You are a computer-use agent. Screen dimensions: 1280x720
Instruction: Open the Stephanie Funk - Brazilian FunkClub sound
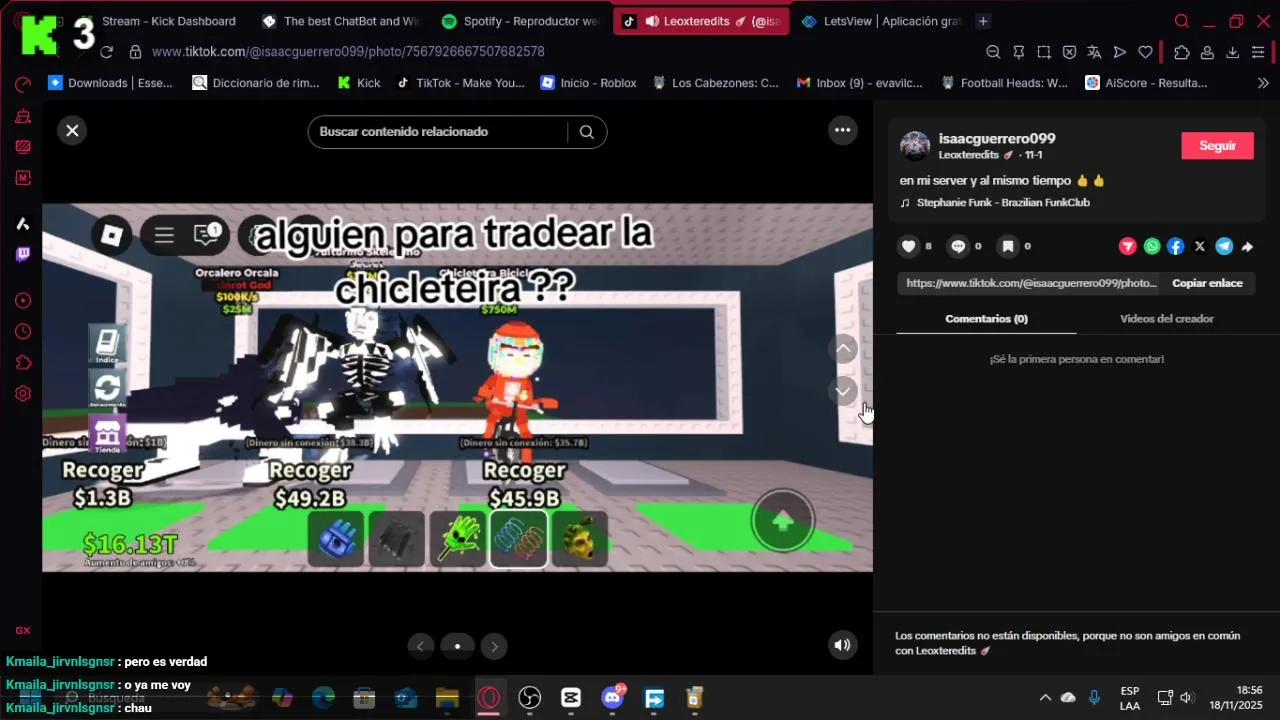(1003, 203)
